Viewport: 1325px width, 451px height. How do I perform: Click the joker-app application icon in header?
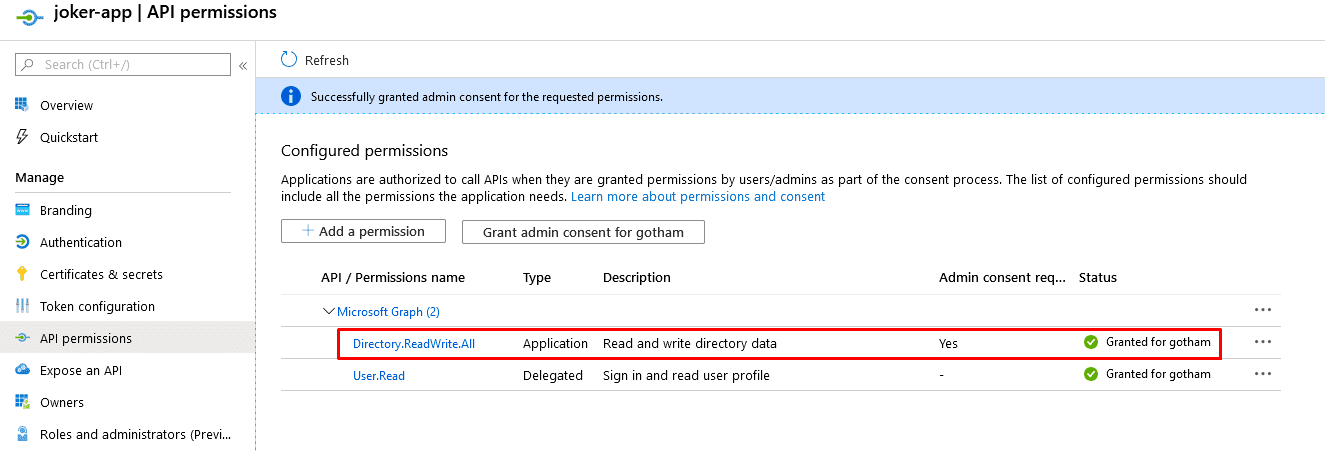[29, 16]
